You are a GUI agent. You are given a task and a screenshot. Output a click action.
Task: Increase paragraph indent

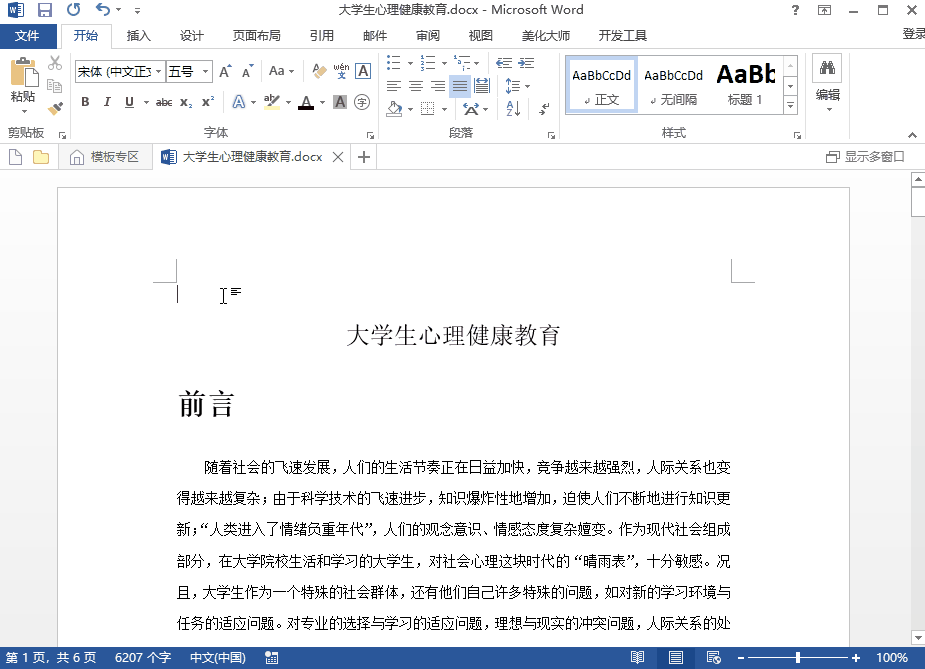pyautogui.click(x=526, y=63)
